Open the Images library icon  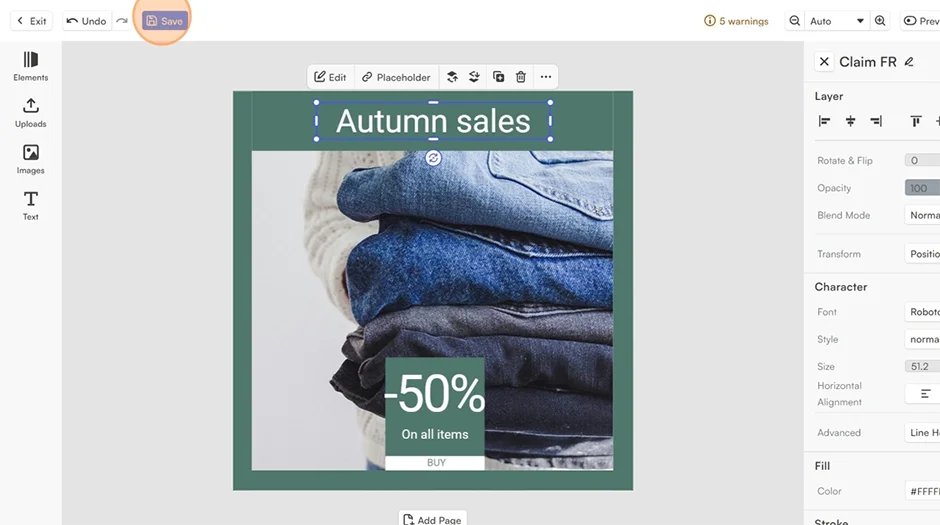click(31, 159)
